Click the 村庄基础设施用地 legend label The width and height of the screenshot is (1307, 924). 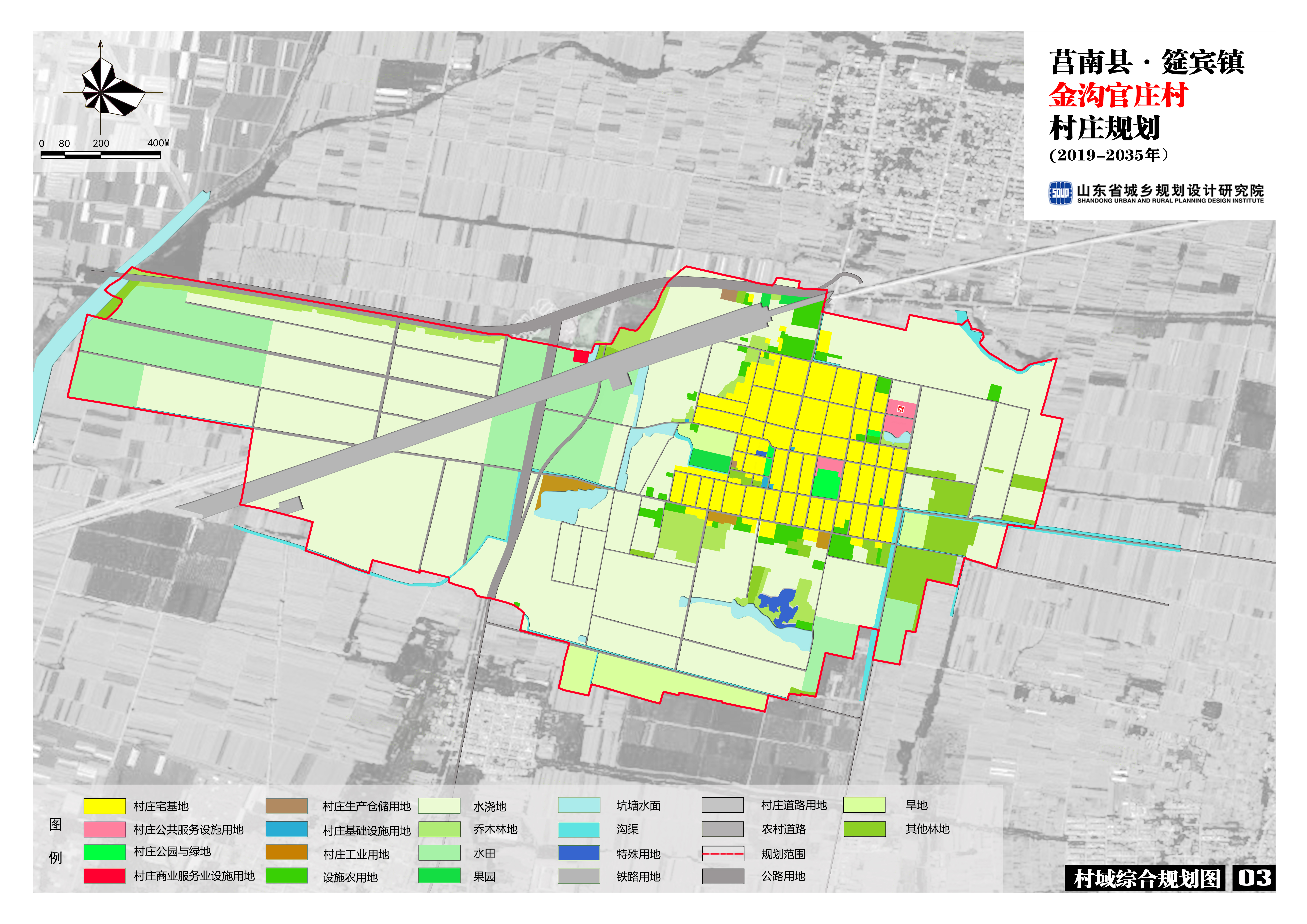(x=367, y=831)
